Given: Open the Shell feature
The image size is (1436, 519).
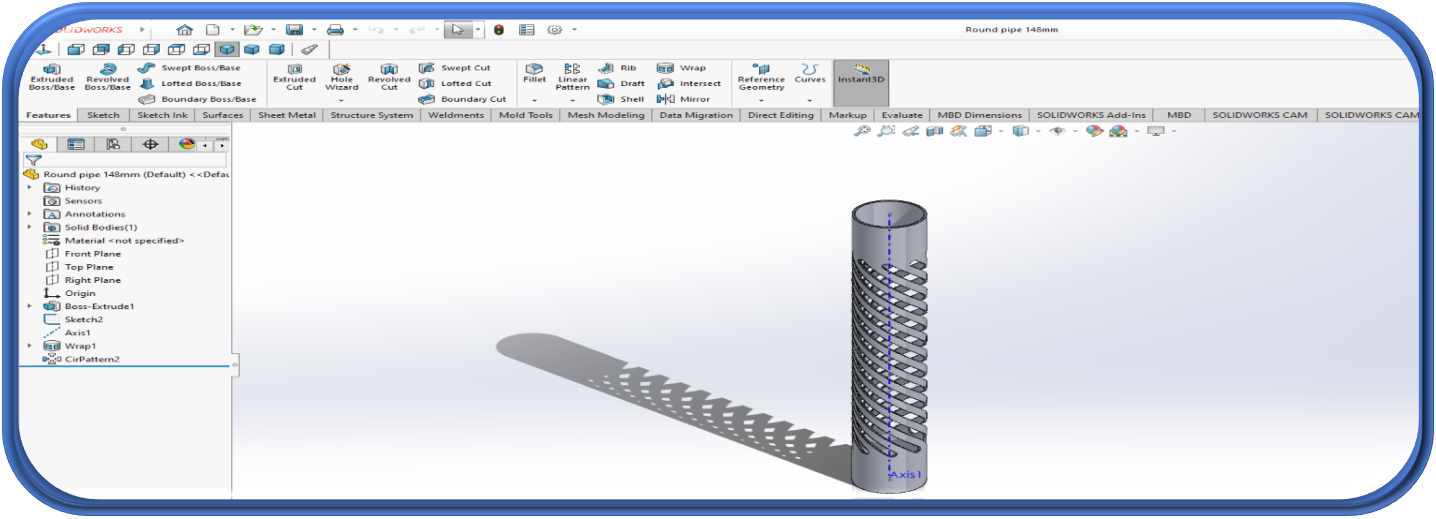Looking at the screenshot, I should click(x=621, y=99).
